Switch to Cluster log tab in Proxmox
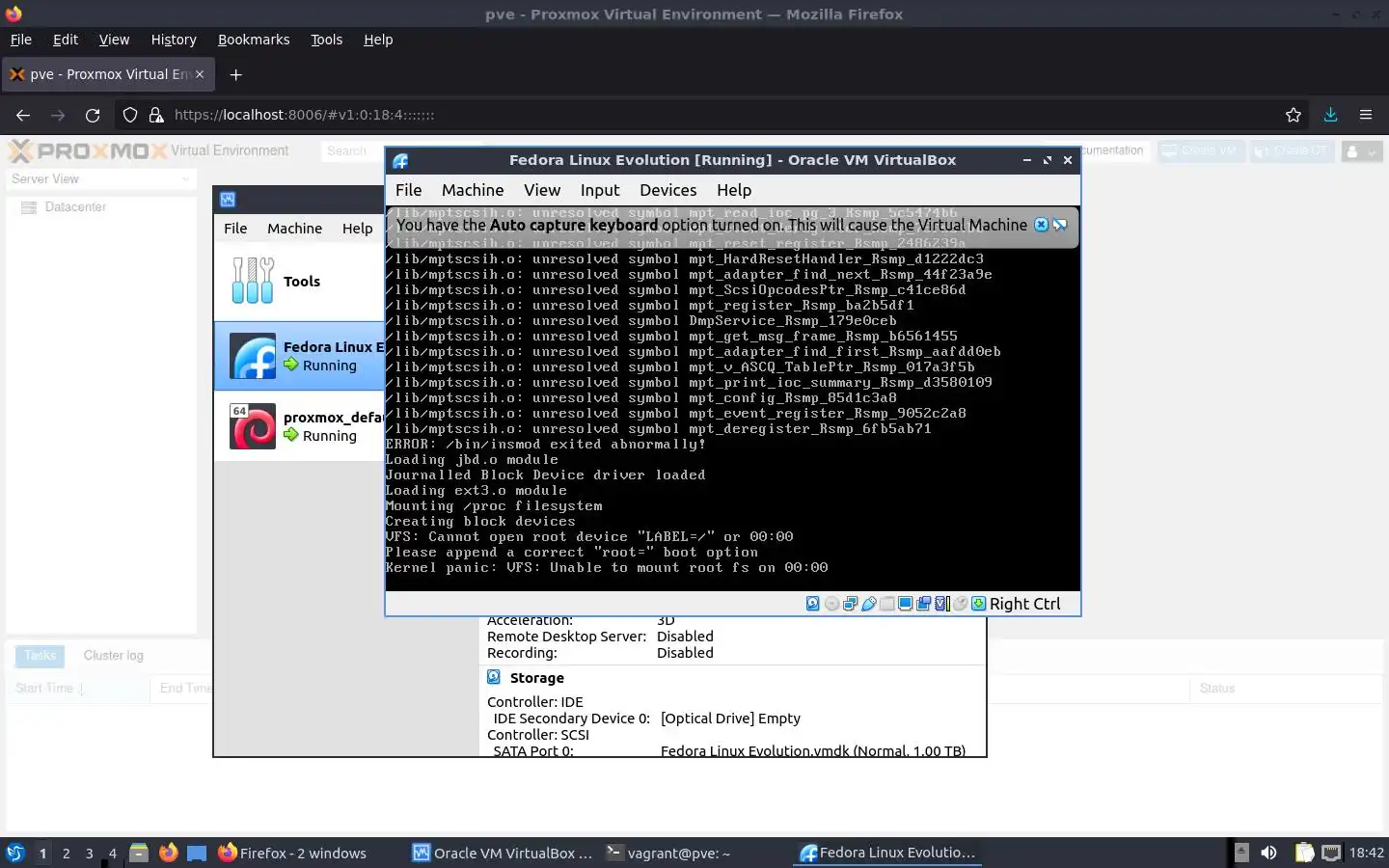The width and height of the screenshot is (1389, 868). coord(113,656)
